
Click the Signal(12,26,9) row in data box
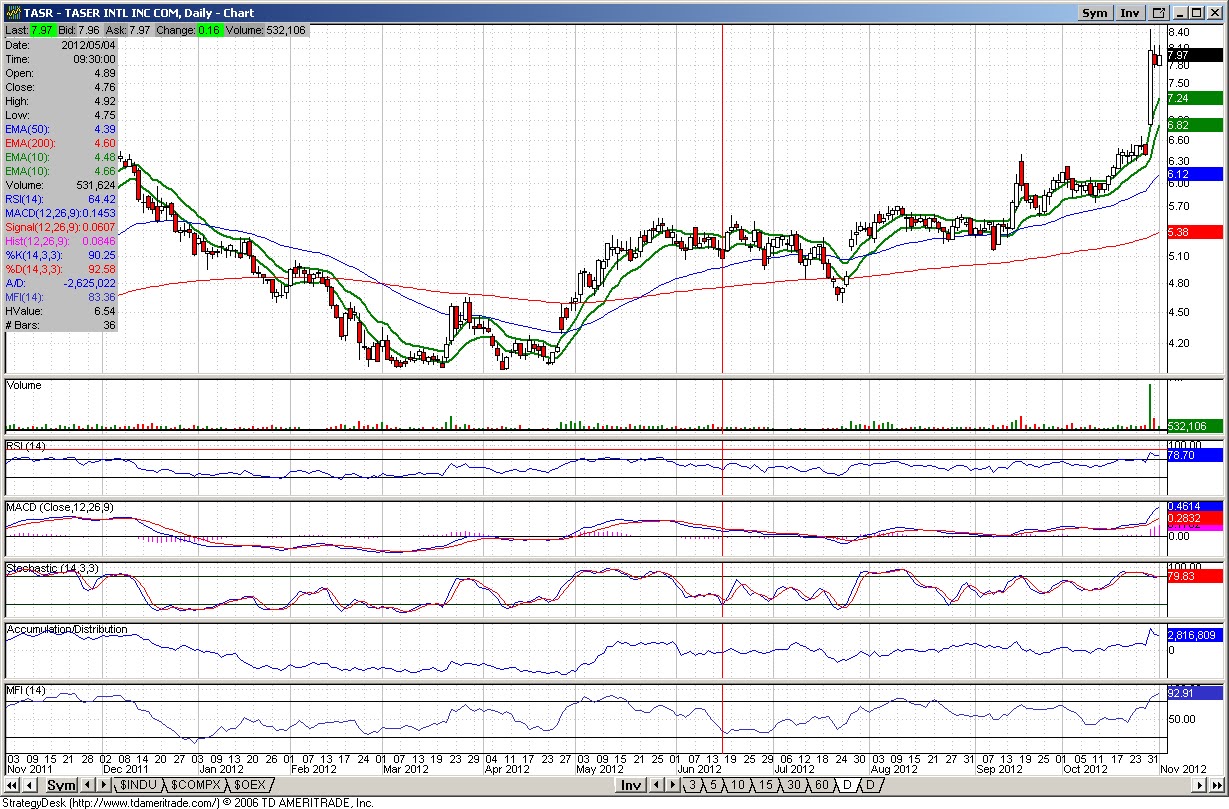pyautogui.click(x=61, y=227)
